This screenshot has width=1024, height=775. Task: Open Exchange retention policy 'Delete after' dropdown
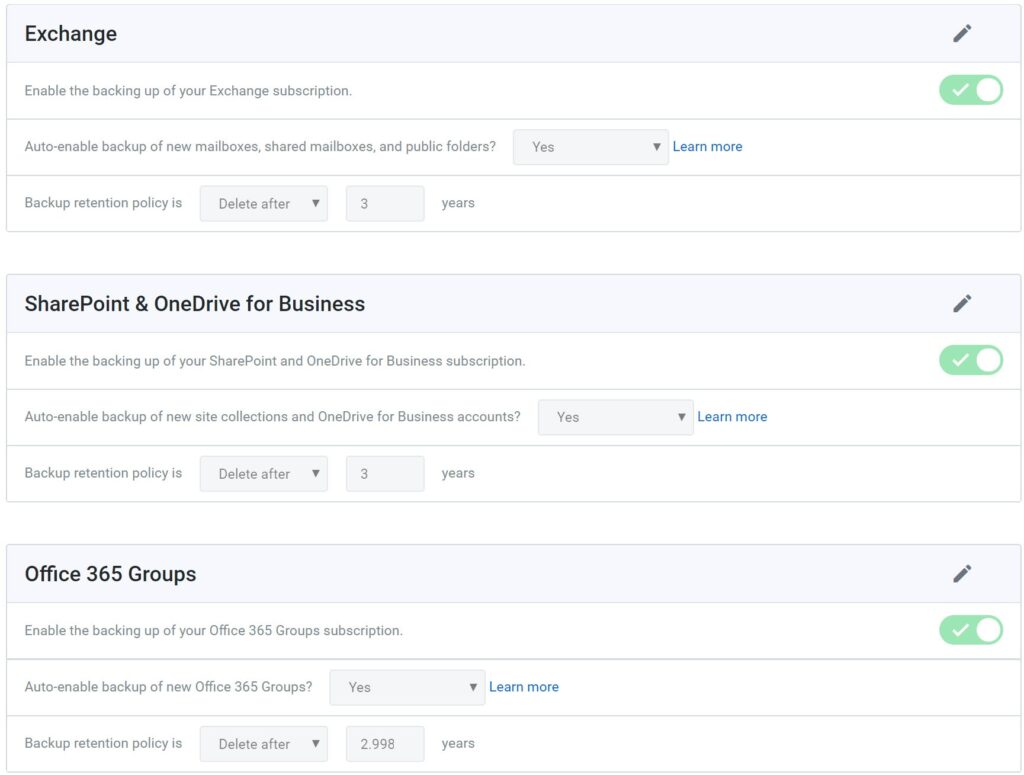pos(264,204)
